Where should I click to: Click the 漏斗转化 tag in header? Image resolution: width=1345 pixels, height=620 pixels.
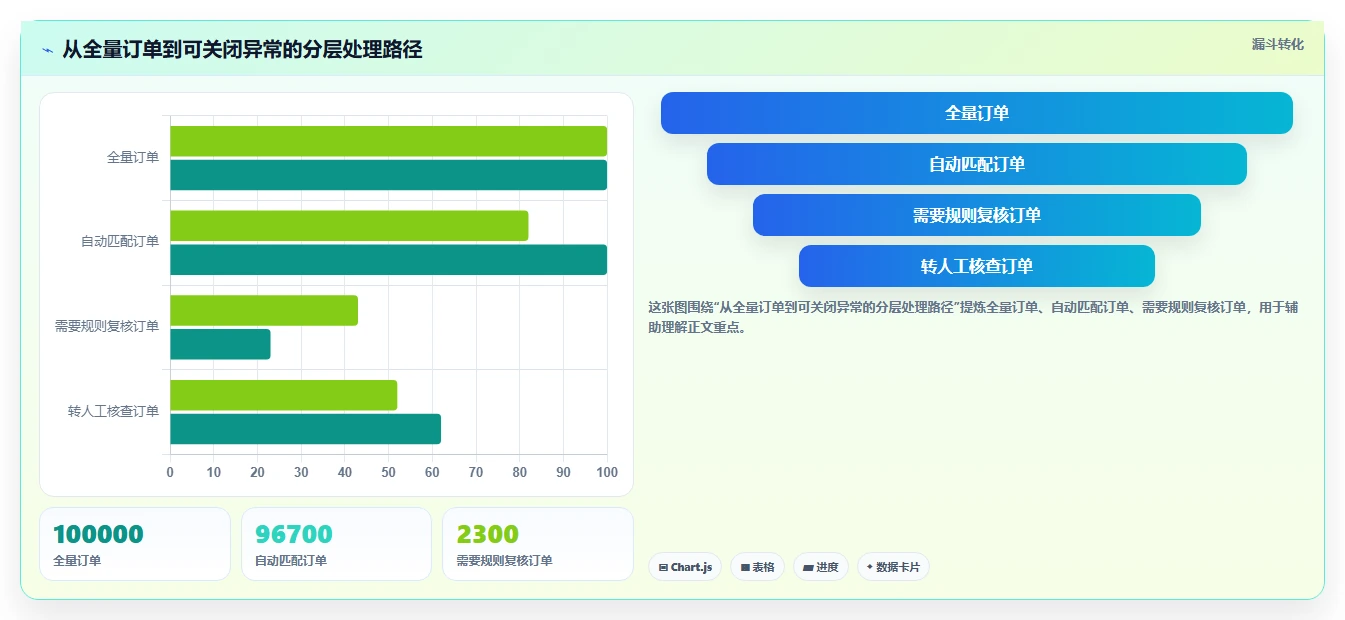point(1277,44)
